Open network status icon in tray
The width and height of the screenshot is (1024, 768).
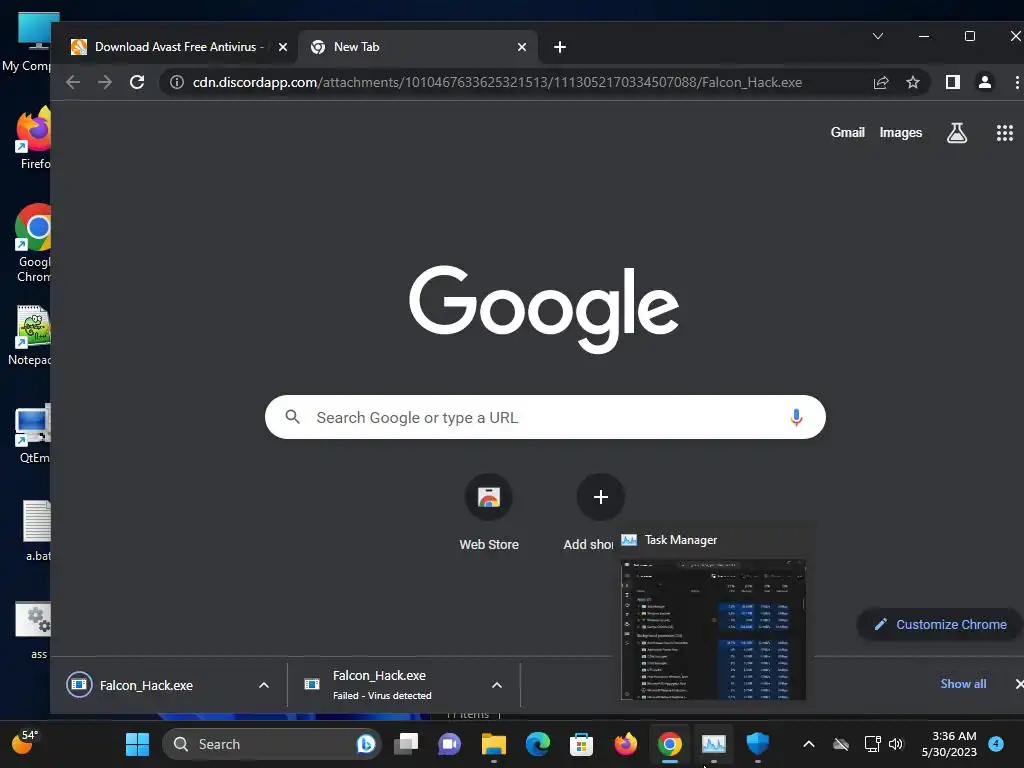[x=872, y=744]
